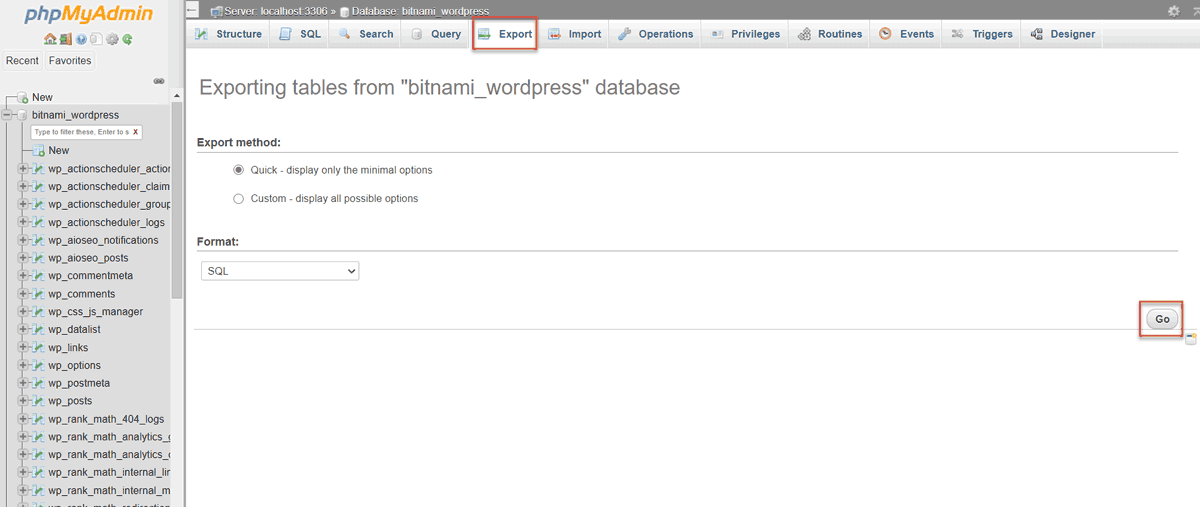Viewport: 1200px width, 507px height.
Task: Click the left arrow panel collapse icon
Action: pyautogui.click(x=192, y=10)
